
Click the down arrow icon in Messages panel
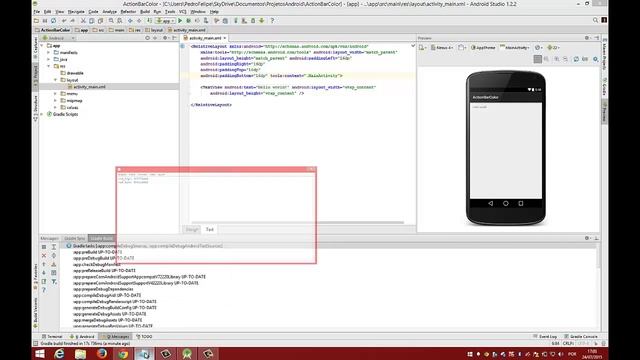[44, 273]
